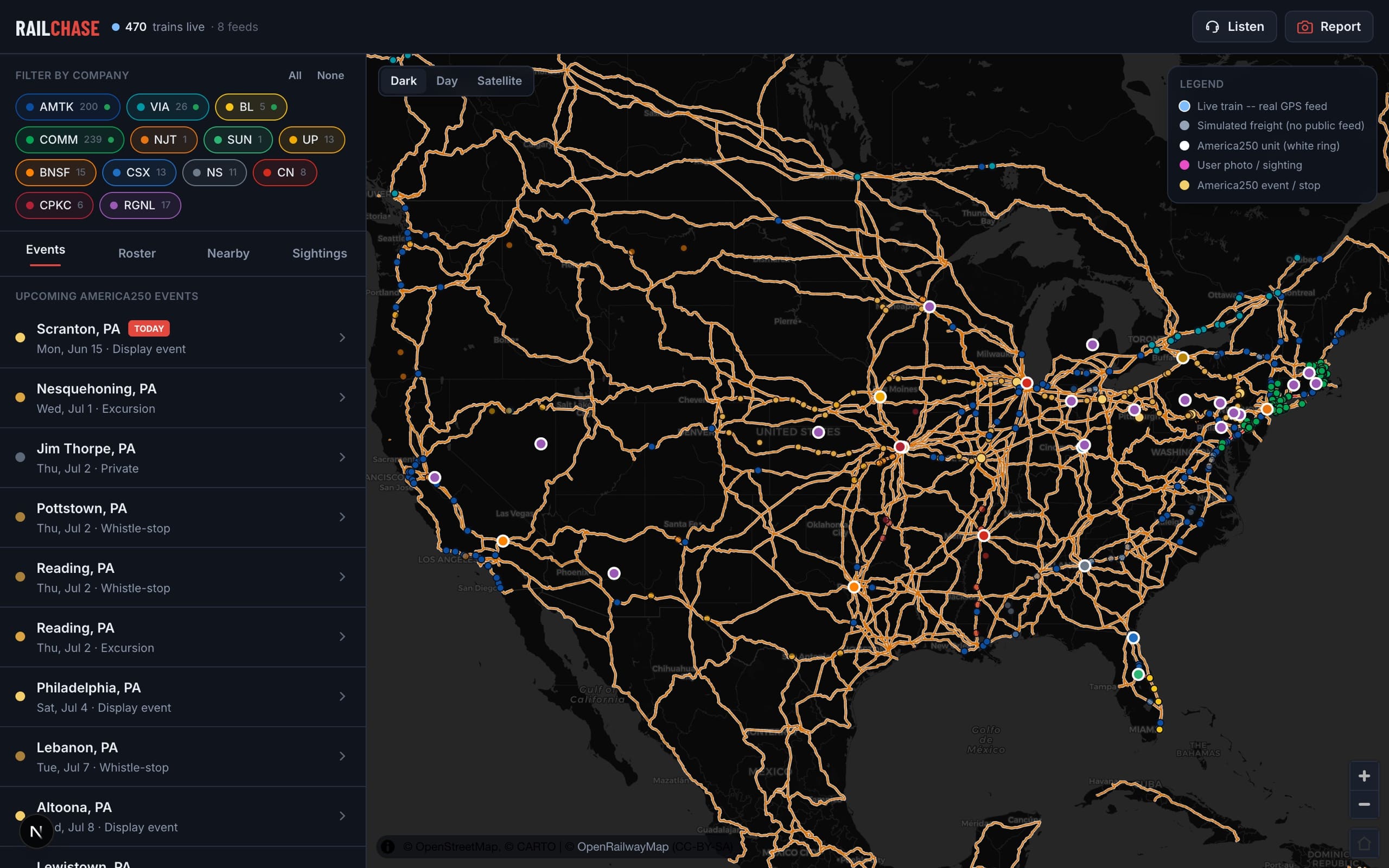1389x868 pixels.
Task: Select All companies filter
Action: coord(295,75)
